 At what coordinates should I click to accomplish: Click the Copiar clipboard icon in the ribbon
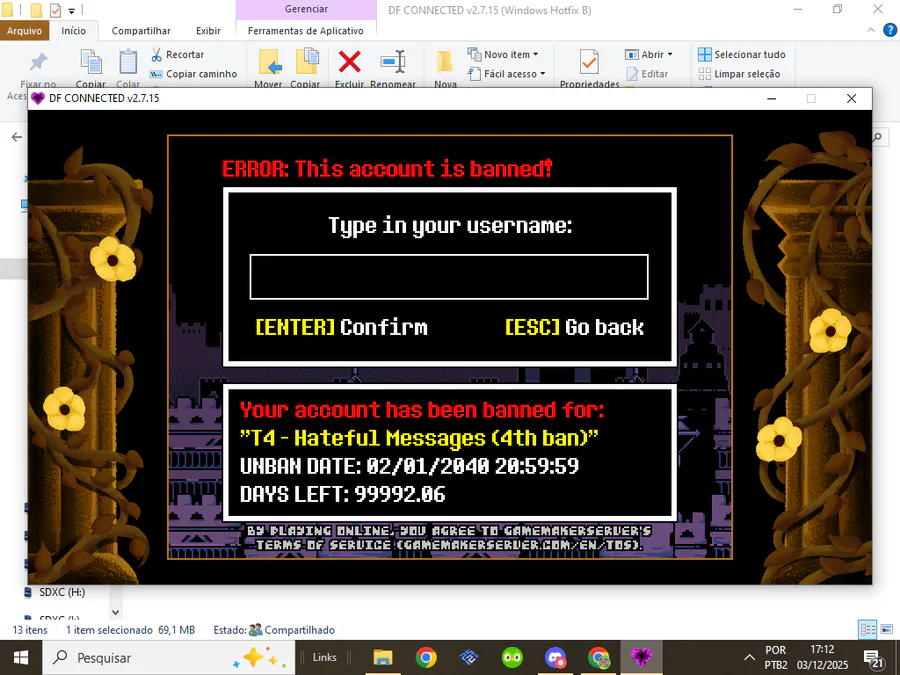pyautogui.click(x=91, y=62)
